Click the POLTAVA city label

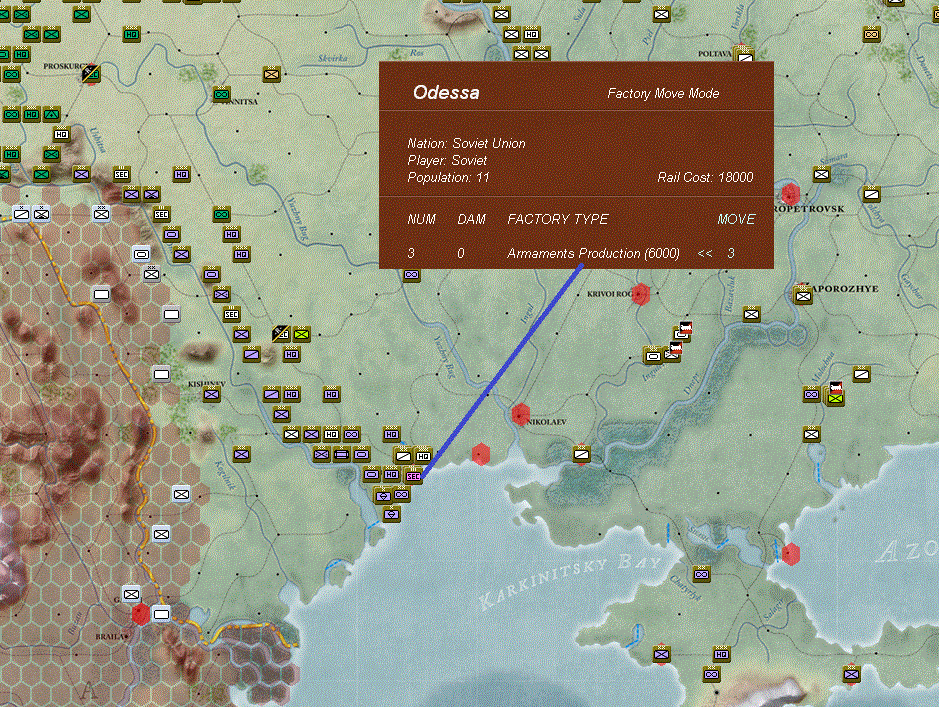tap(715, 54)
